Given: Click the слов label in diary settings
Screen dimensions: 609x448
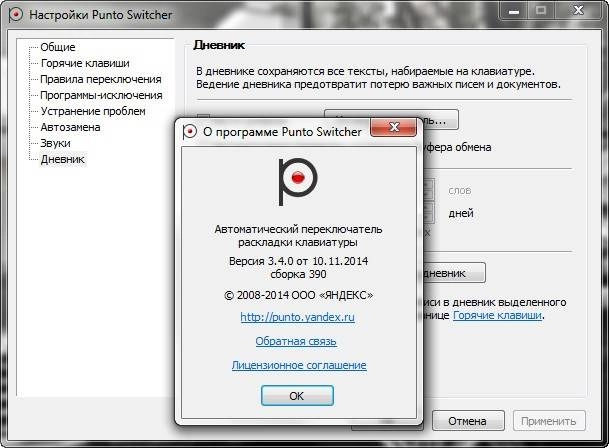Looking at the screenshot, I should pos(460,191).
